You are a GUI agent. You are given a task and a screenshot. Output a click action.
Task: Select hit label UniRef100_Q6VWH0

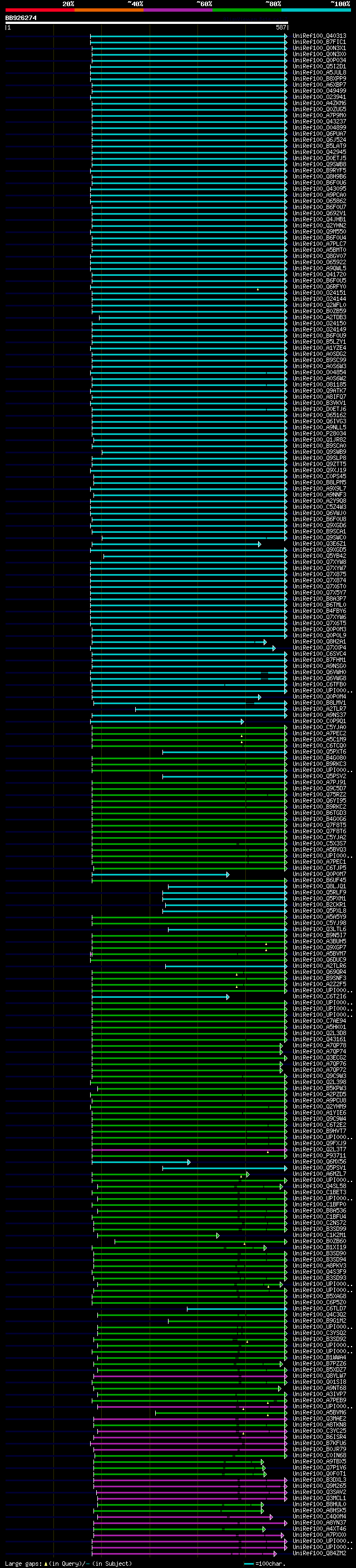319,672
